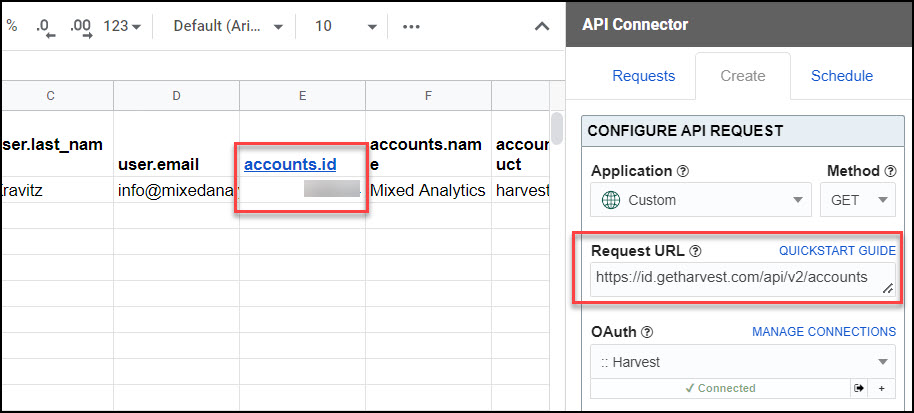Screen dimensions: 914x413
Task: Open the MANAGE CONNECTIONS link
Action: pyautogui.click(x=824, y=332)
